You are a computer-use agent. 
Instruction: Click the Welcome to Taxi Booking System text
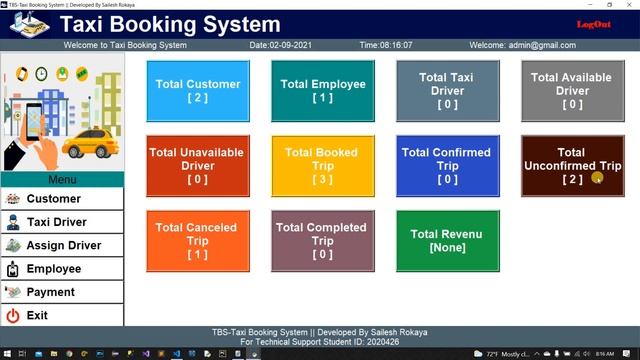coord(125,45)
